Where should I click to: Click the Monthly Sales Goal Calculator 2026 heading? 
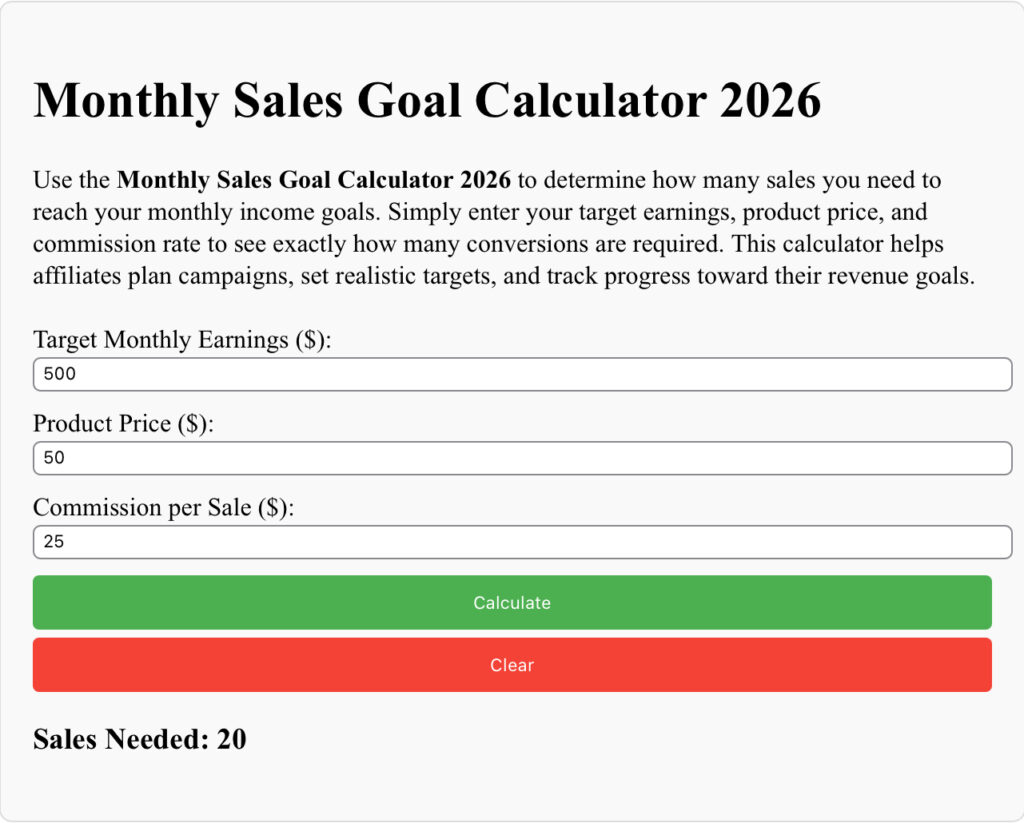tap(427, 100)
